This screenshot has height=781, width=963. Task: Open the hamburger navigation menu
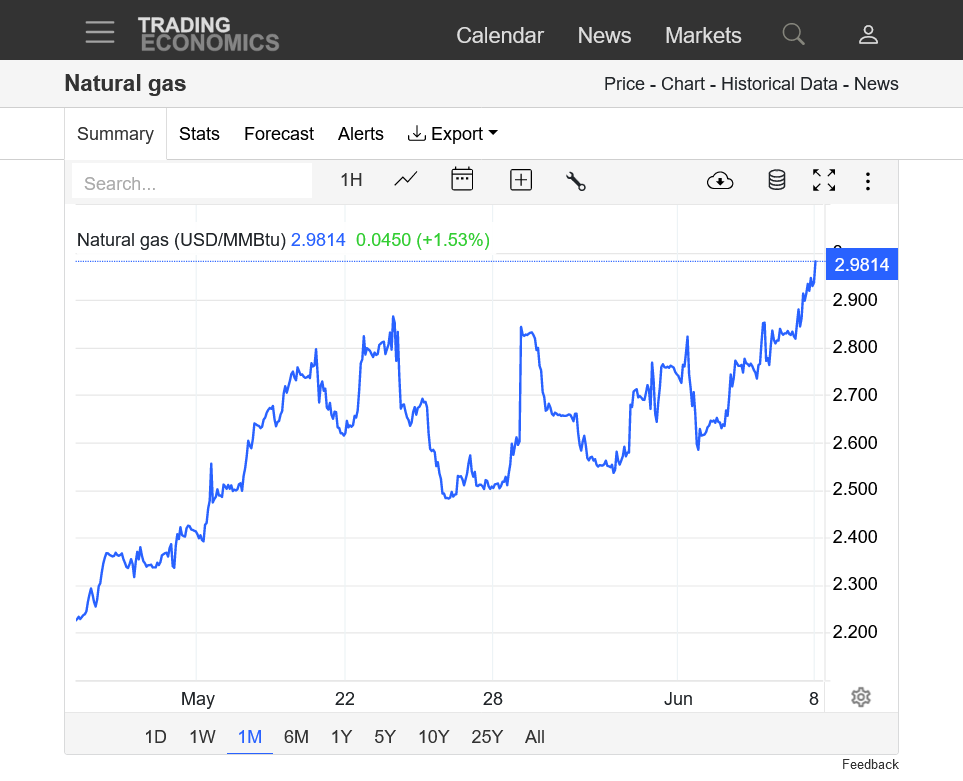tap(100, 32)
